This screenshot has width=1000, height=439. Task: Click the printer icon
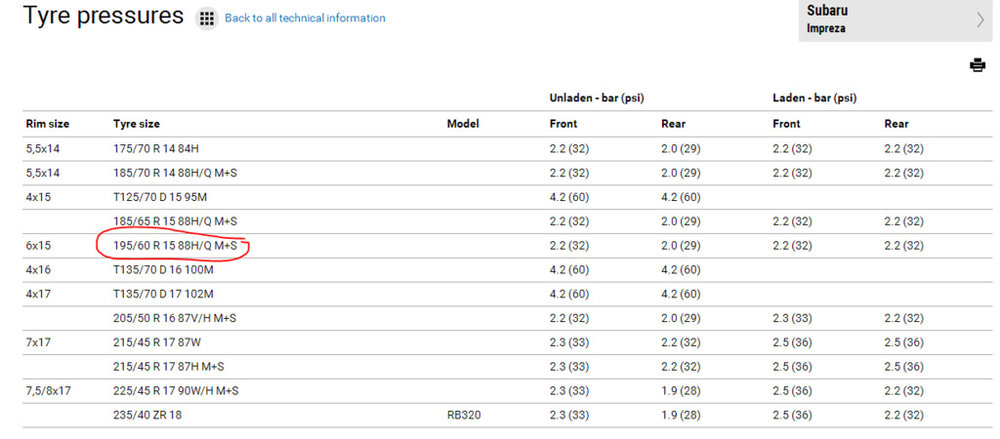(977, 65)
